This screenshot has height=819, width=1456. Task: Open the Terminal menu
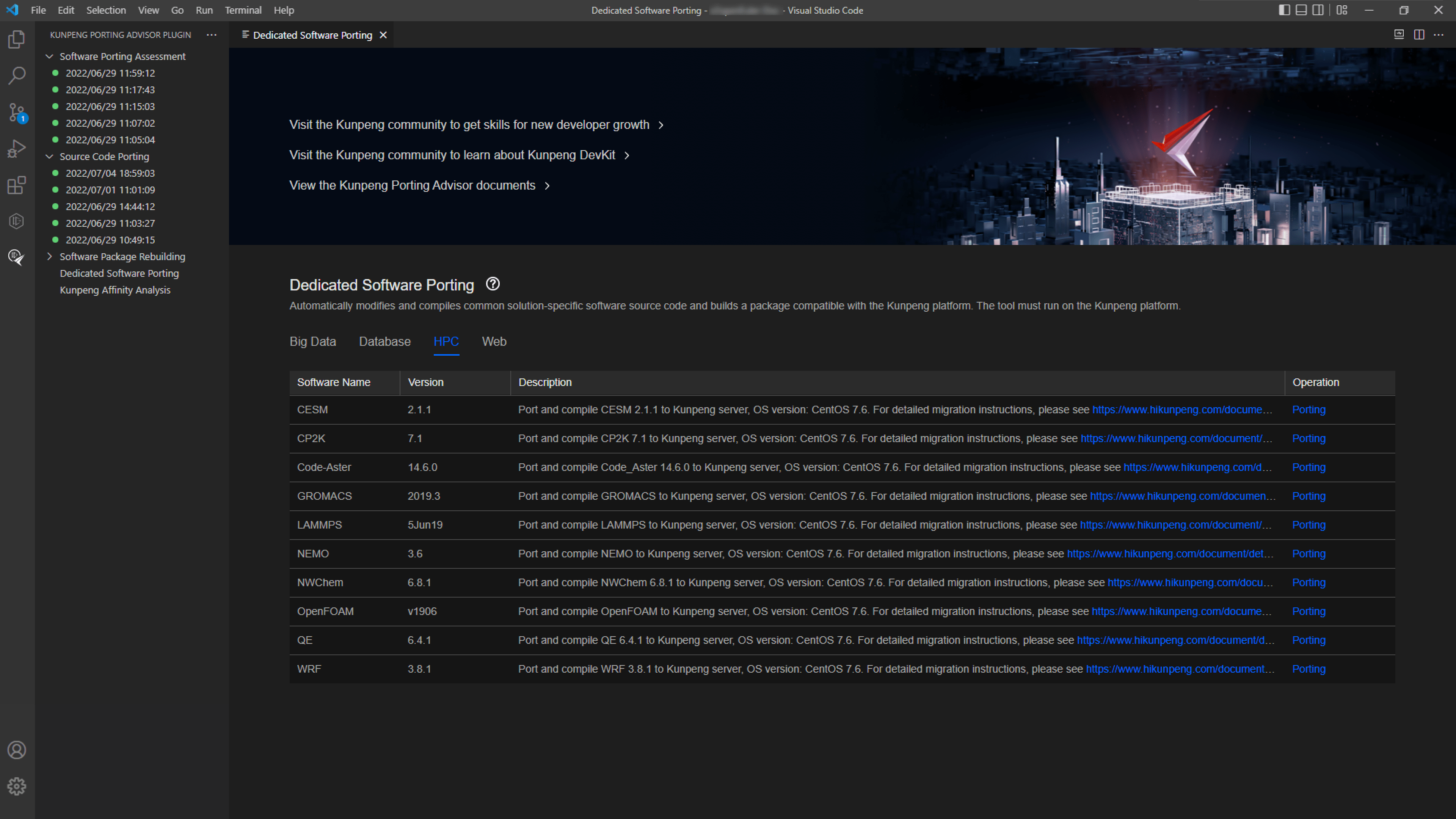click(243, 10)
